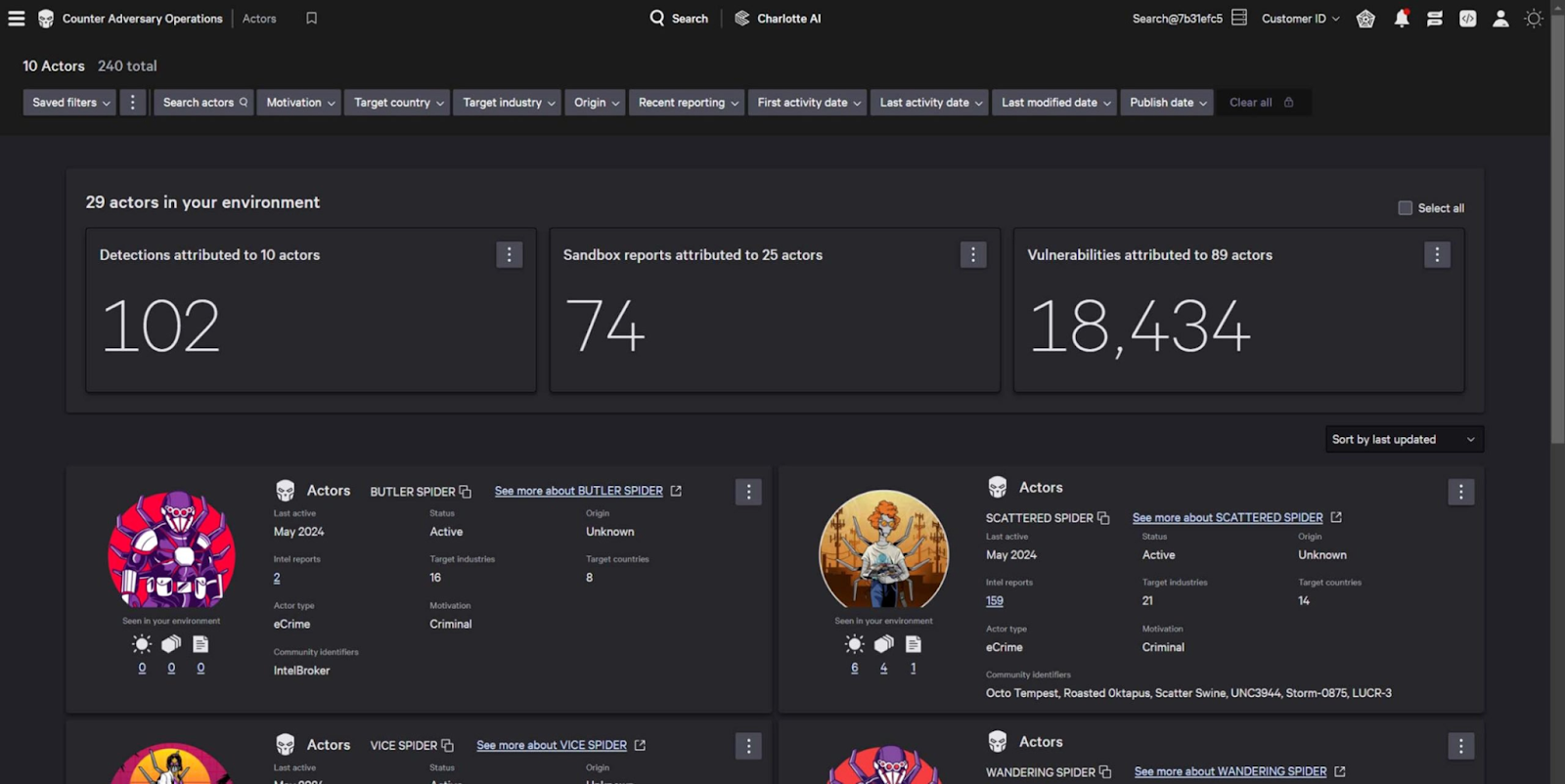Image resolution: width=1565 pixels, height=784 pixels.
Task: Click BUTLER SPIDER sandbox cubes icon
Action: click(x=171, y=644)
